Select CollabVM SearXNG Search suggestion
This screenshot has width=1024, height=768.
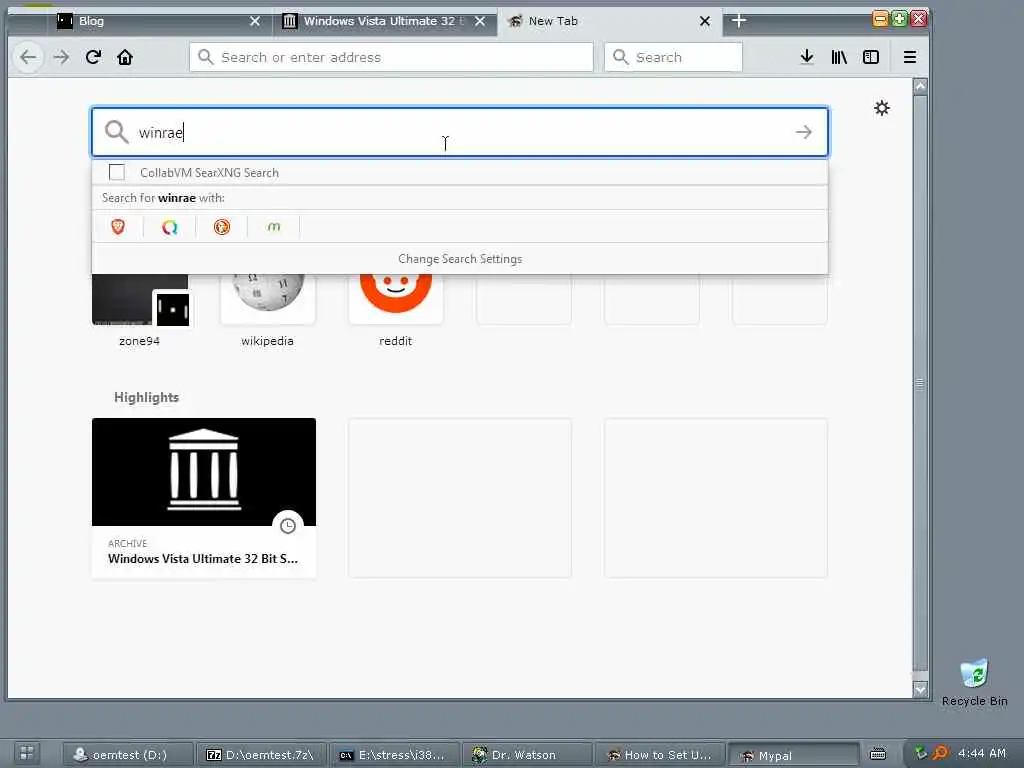click(x=460, y=172)
